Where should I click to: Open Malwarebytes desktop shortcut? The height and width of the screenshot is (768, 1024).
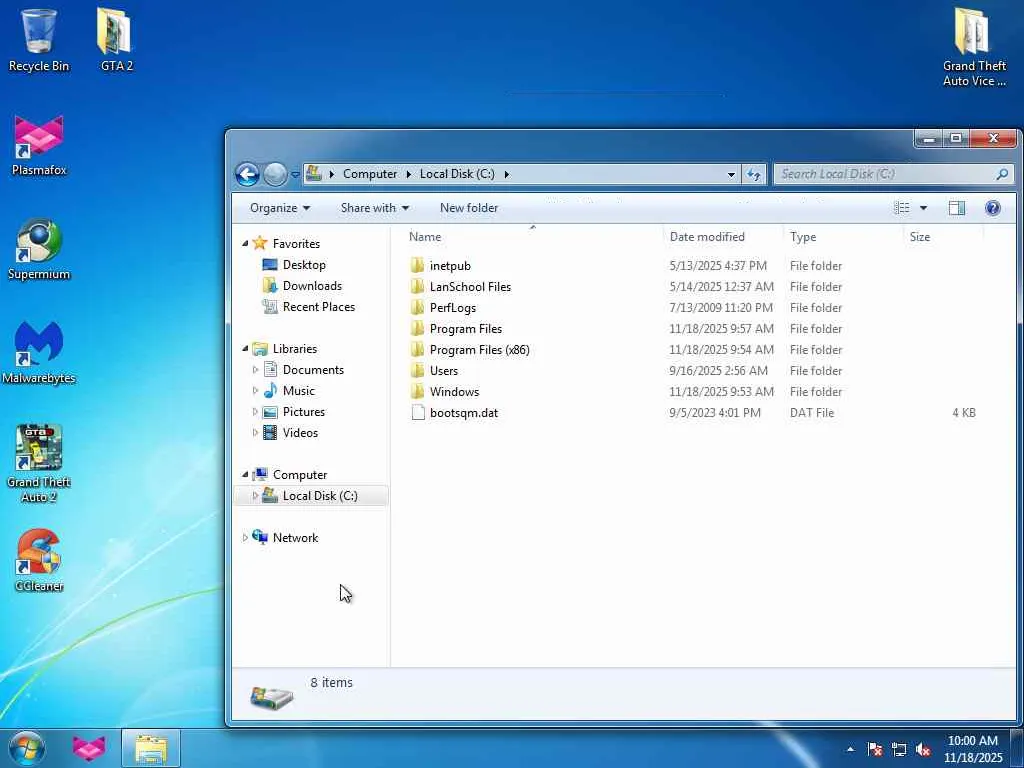(x=39, y=353)
